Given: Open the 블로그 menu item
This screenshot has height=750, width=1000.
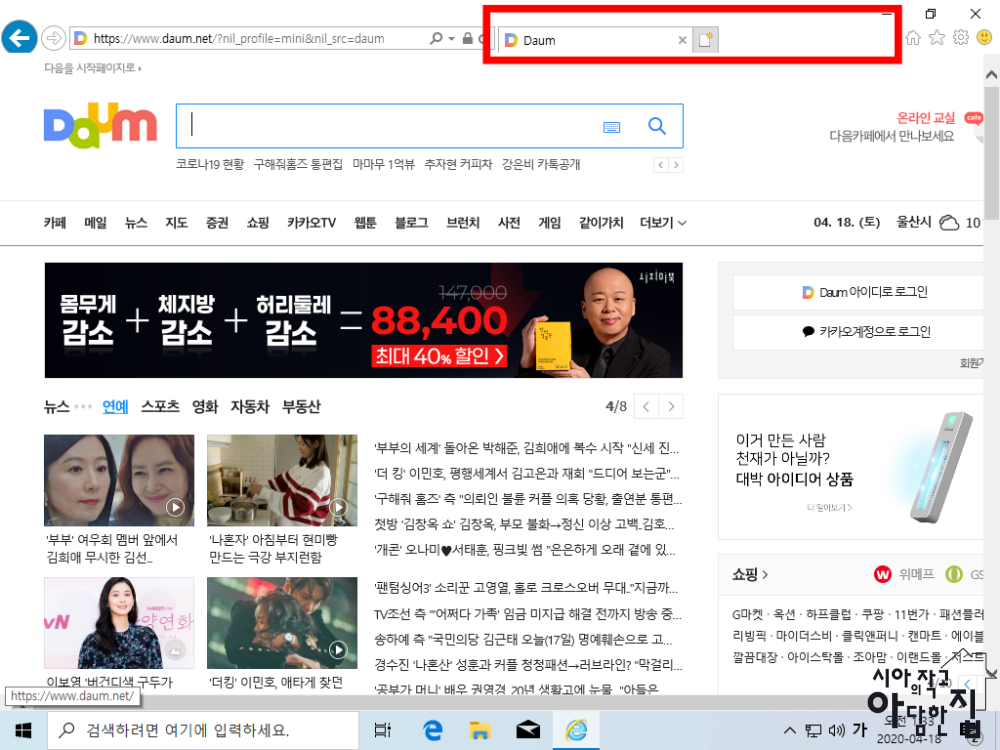Looking at the screenshot, I should point(411,223).
